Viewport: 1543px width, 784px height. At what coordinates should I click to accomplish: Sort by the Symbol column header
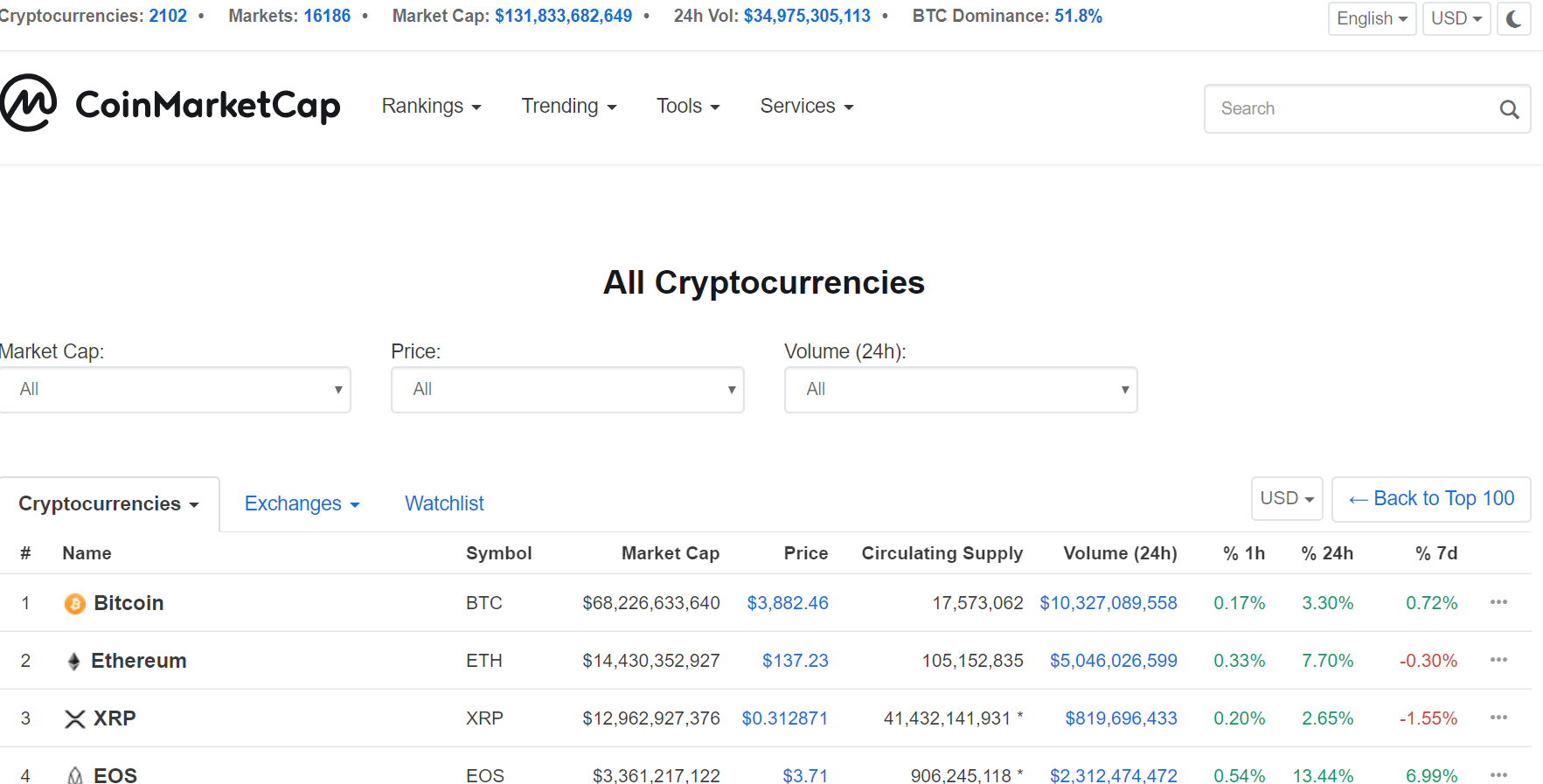click(x=498, y=553)
